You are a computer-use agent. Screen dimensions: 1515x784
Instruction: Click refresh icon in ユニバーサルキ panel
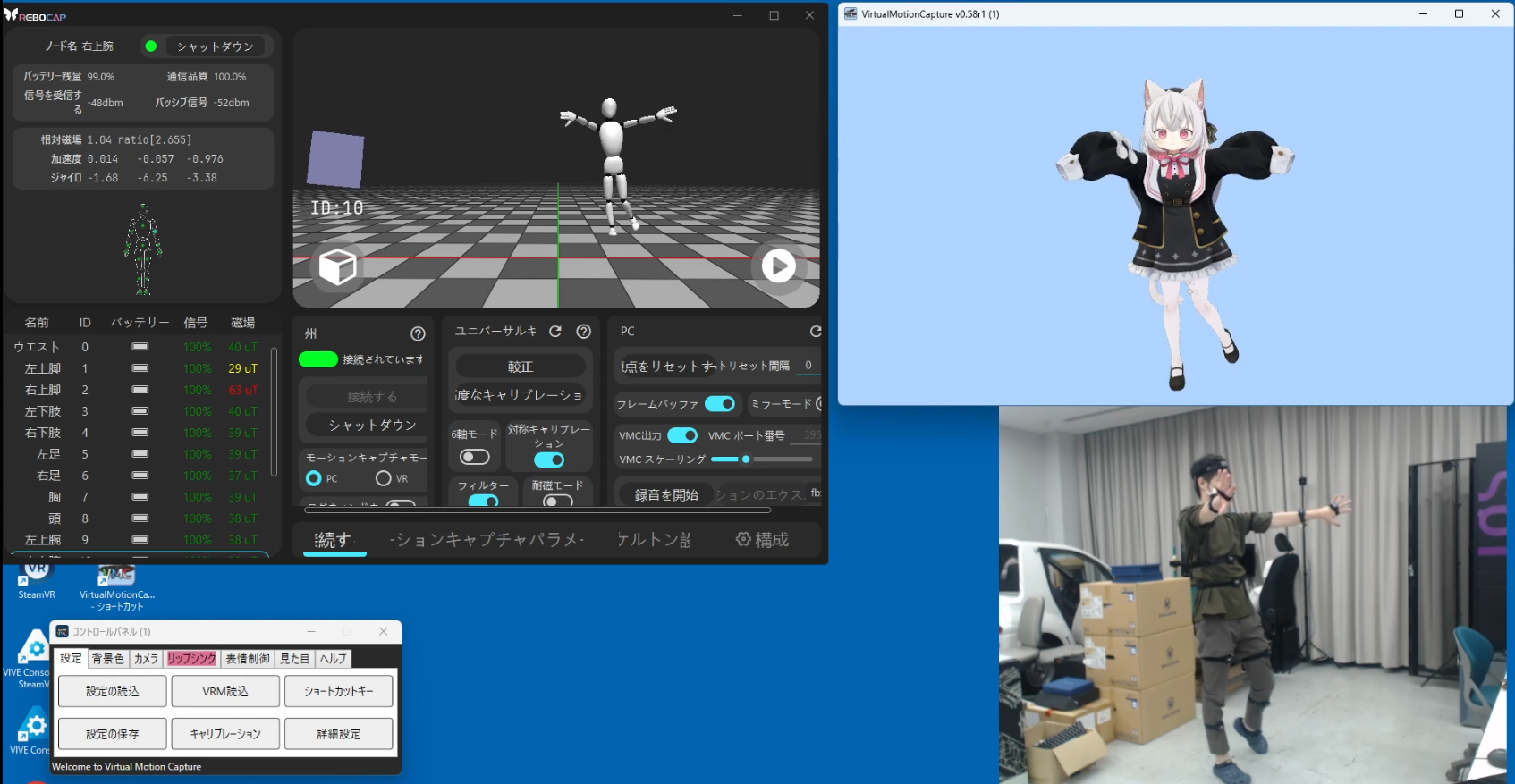[555, 331]
